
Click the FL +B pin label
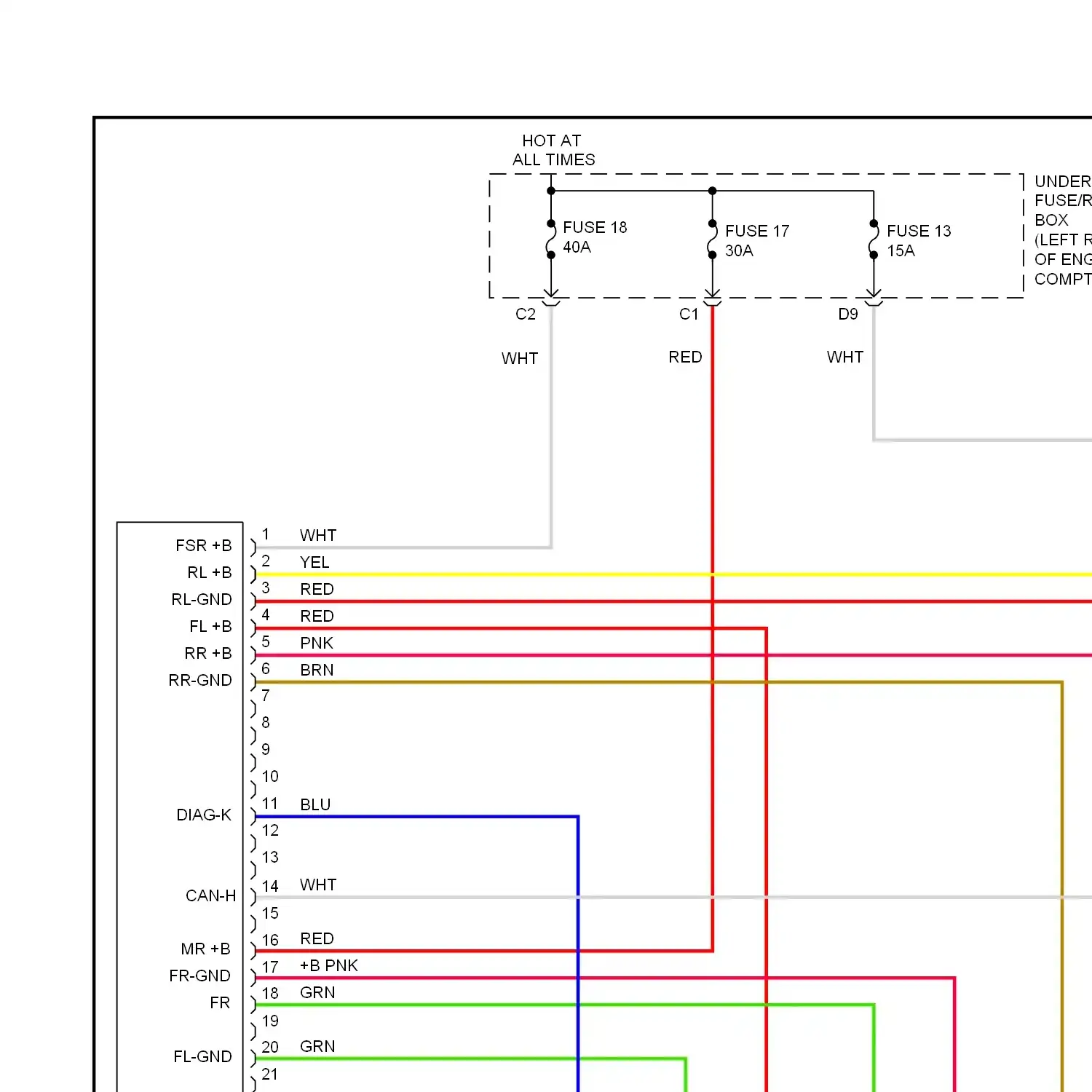[210, 626]
